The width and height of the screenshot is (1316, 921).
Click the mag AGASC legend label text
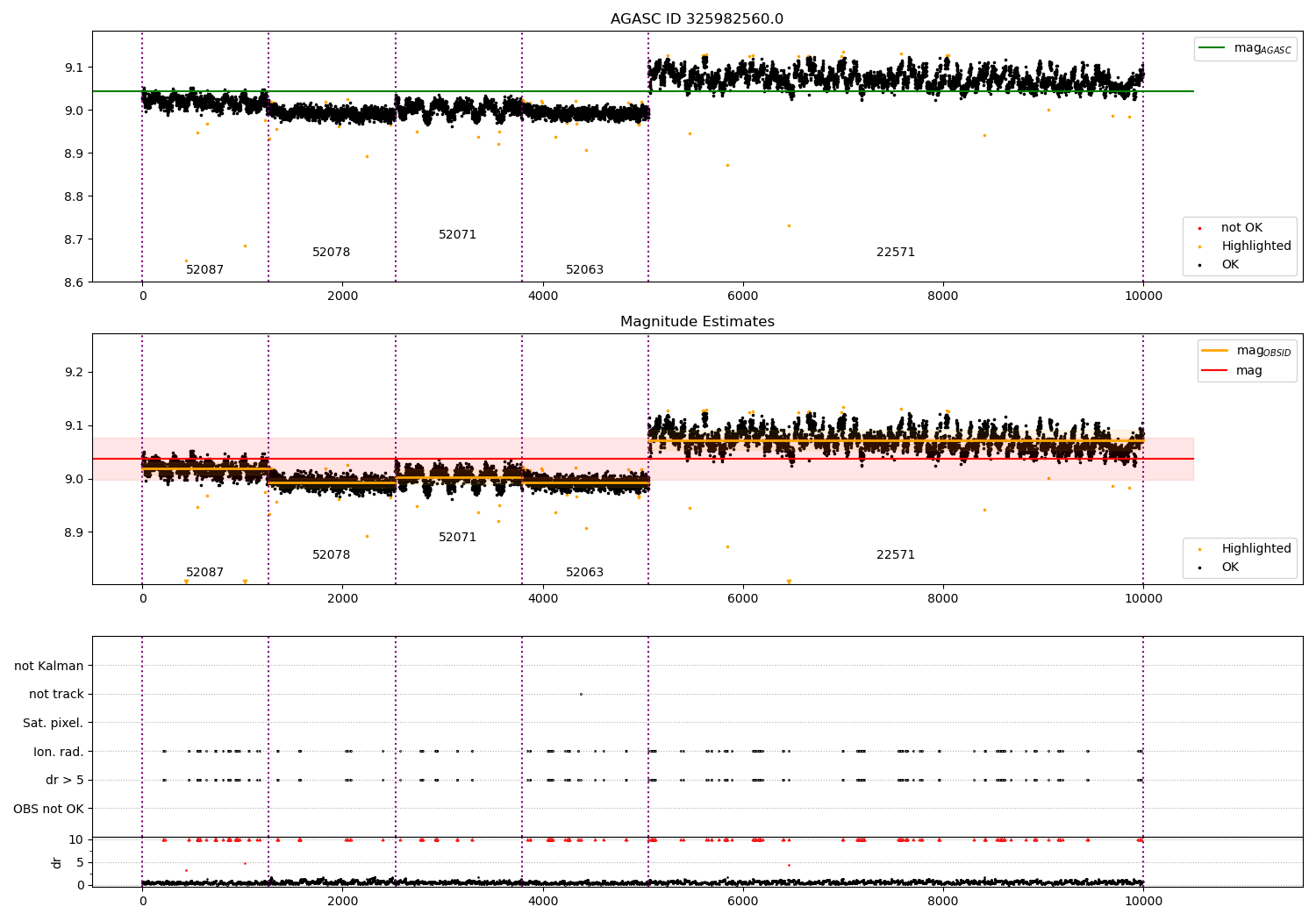[x=1262, y=49]
